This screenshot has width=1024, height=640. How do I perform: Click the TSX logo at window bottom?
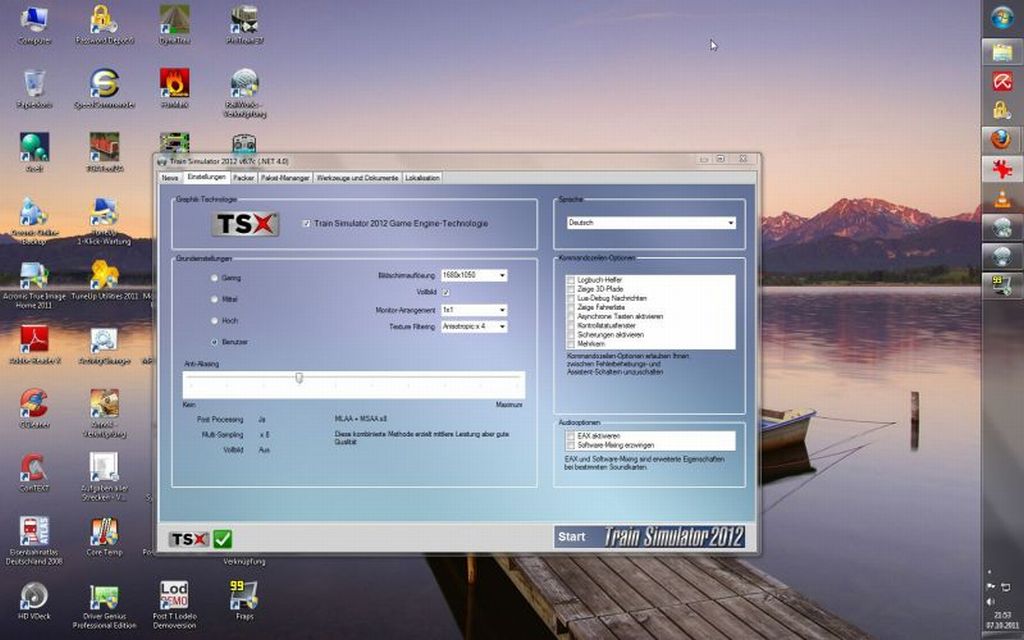[189, 539]
